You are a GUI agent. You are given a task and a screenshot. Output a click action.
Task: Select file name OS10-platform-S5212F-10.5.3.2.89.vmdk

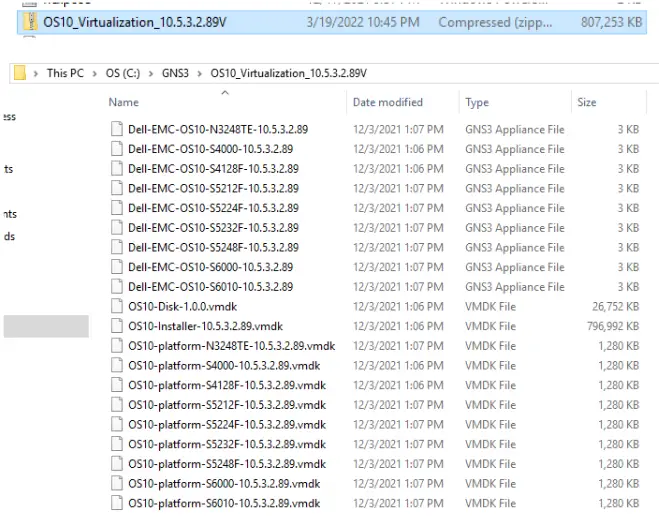point(227,405)
